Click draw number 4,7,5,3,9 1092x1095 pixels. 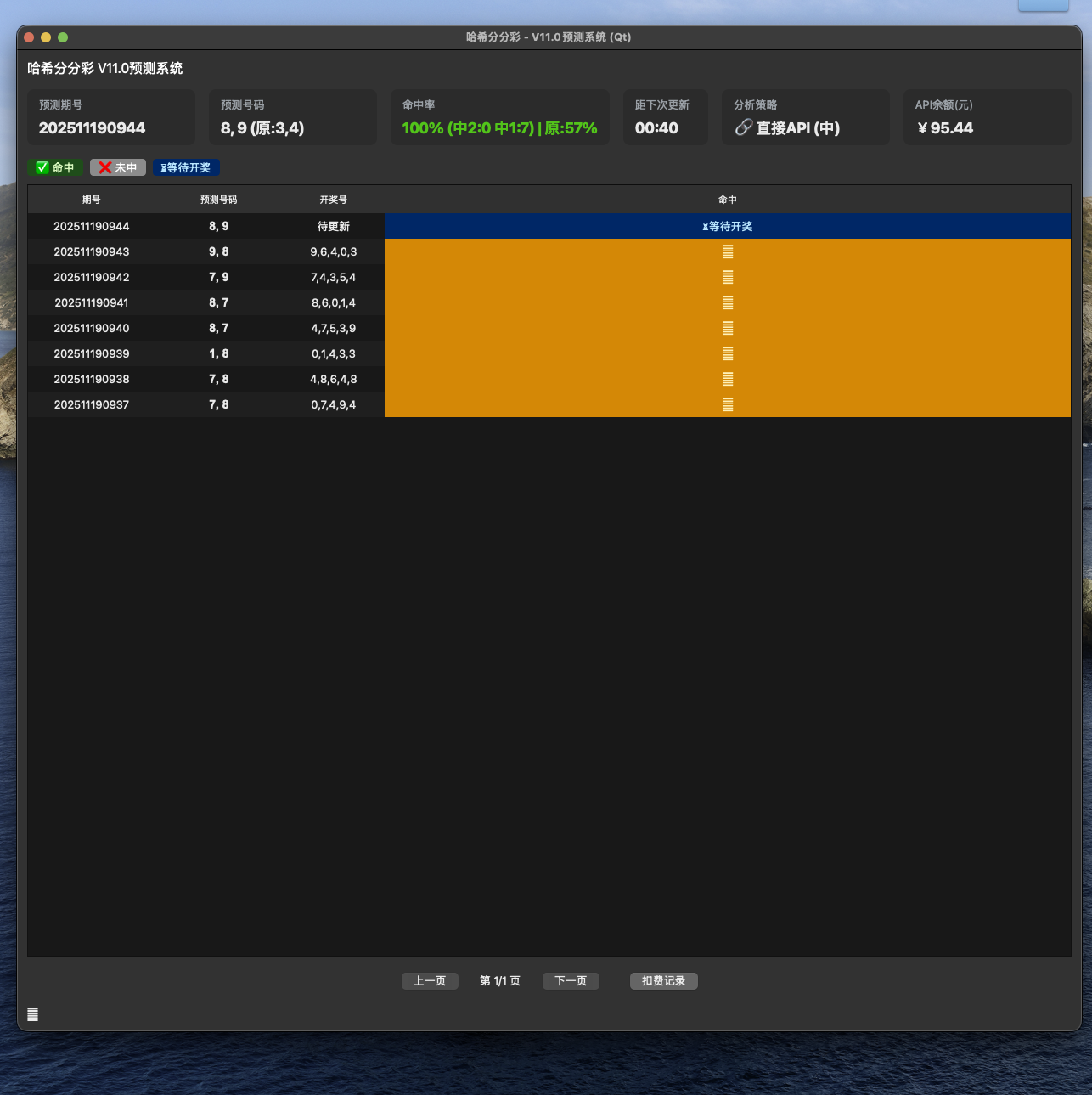point(334,328)
